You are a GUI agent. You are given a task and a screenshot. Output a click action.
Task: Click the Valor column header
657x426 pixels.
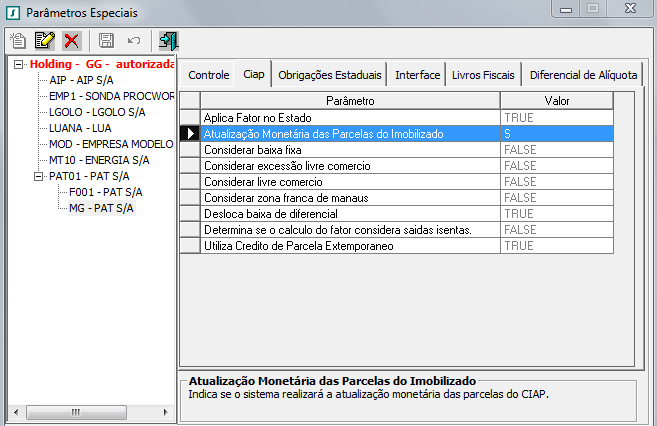click(557, 101)
